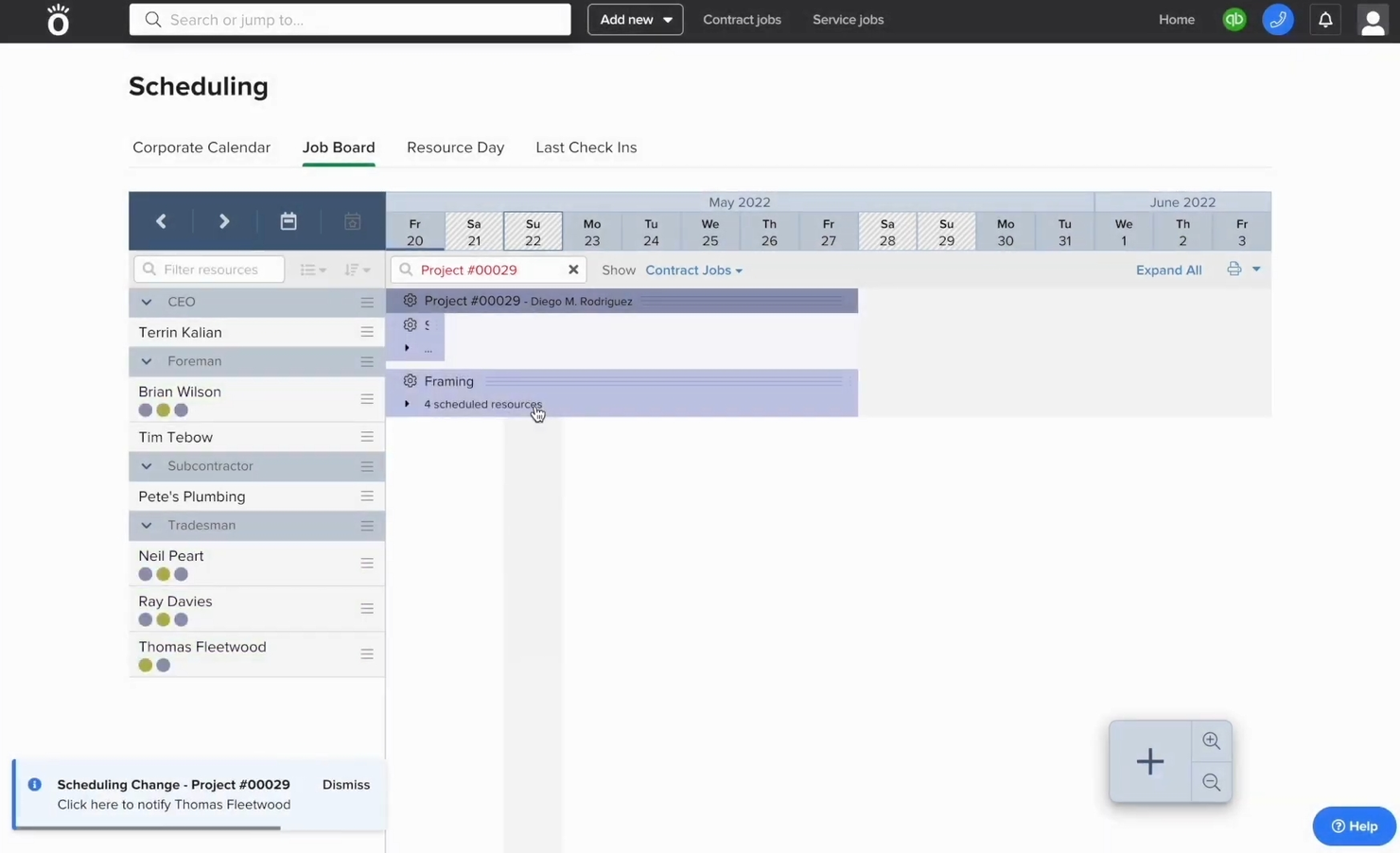Click the jump-to-today calendar icon

pyautogui.click(x=352, y=220)
